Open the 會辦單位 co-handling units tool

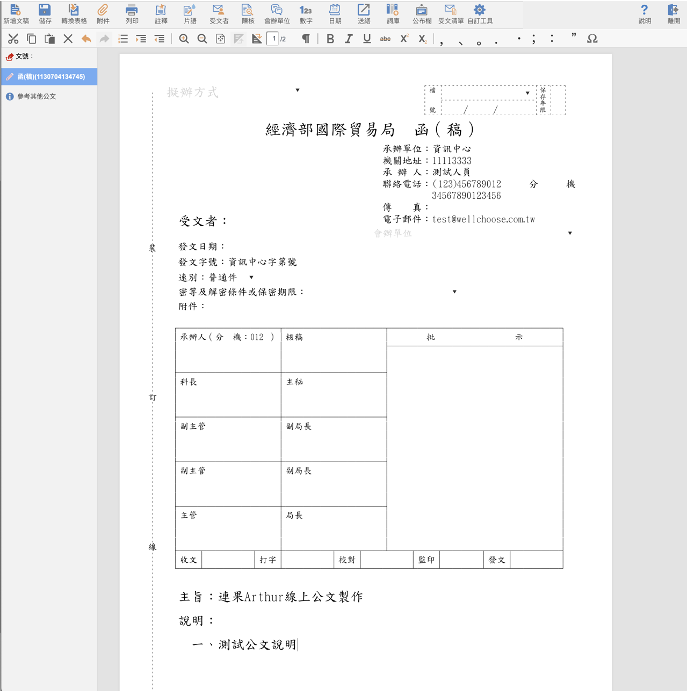point(277,14)
